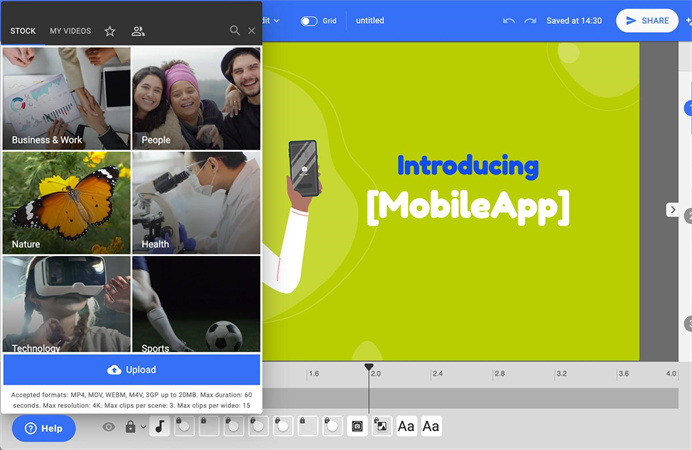Viewport: 692px width, 450px height.
Task: Click the first Aa text layer
Action: point(406,427)
